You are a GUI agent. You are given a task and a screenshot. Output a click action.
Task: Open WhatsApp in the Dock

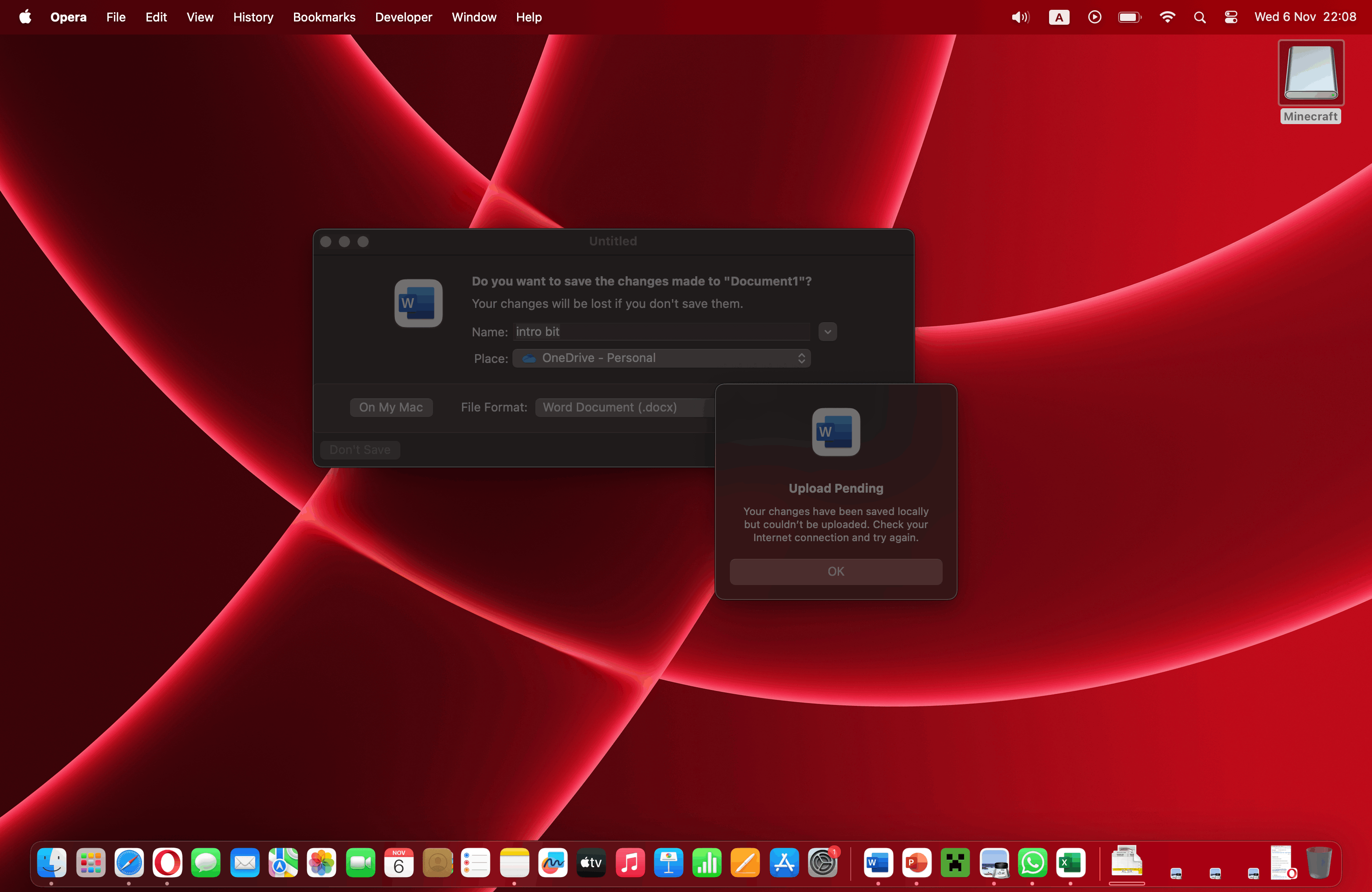(x=1032, y=863)
